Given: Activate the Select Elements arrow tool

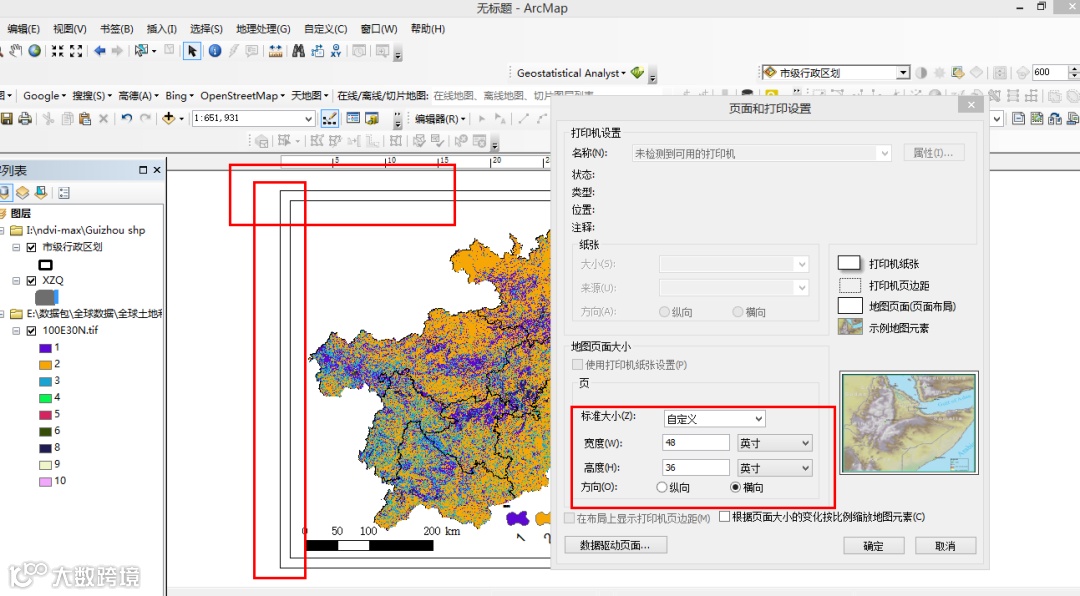Looking at the screenshot, I should 192,51.
